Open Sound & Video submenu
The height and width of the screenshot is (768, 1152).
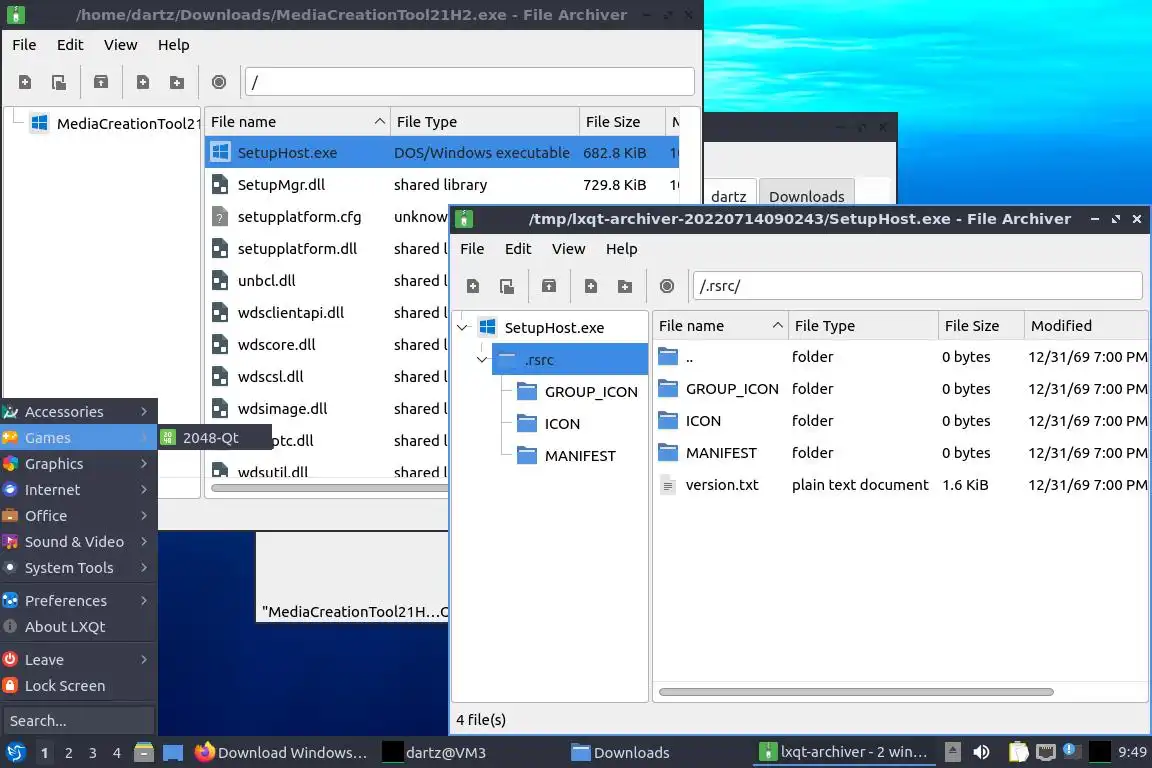pos(79,542)
